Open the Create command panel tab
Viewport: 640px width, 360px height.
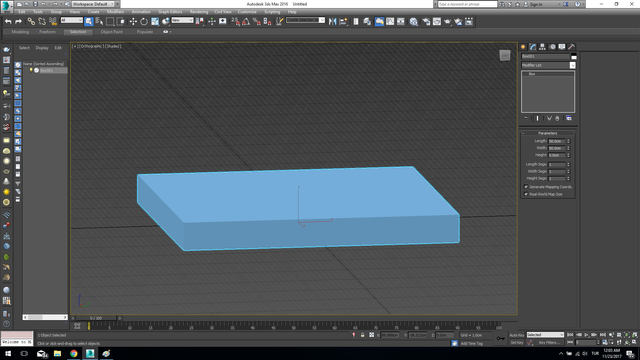tap(523, 47)
